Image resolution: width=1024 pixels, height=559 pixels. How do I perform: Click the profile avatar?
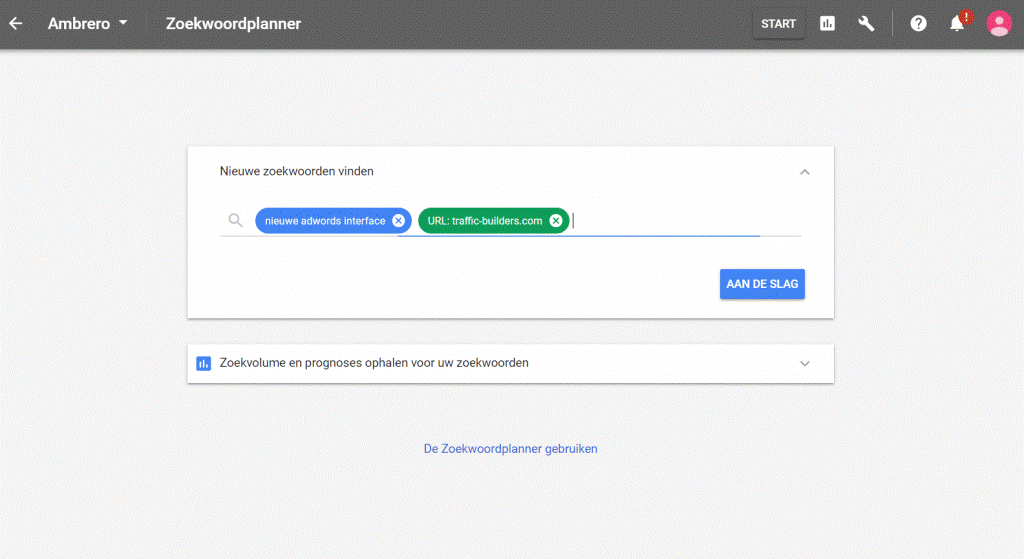(998, 24)
